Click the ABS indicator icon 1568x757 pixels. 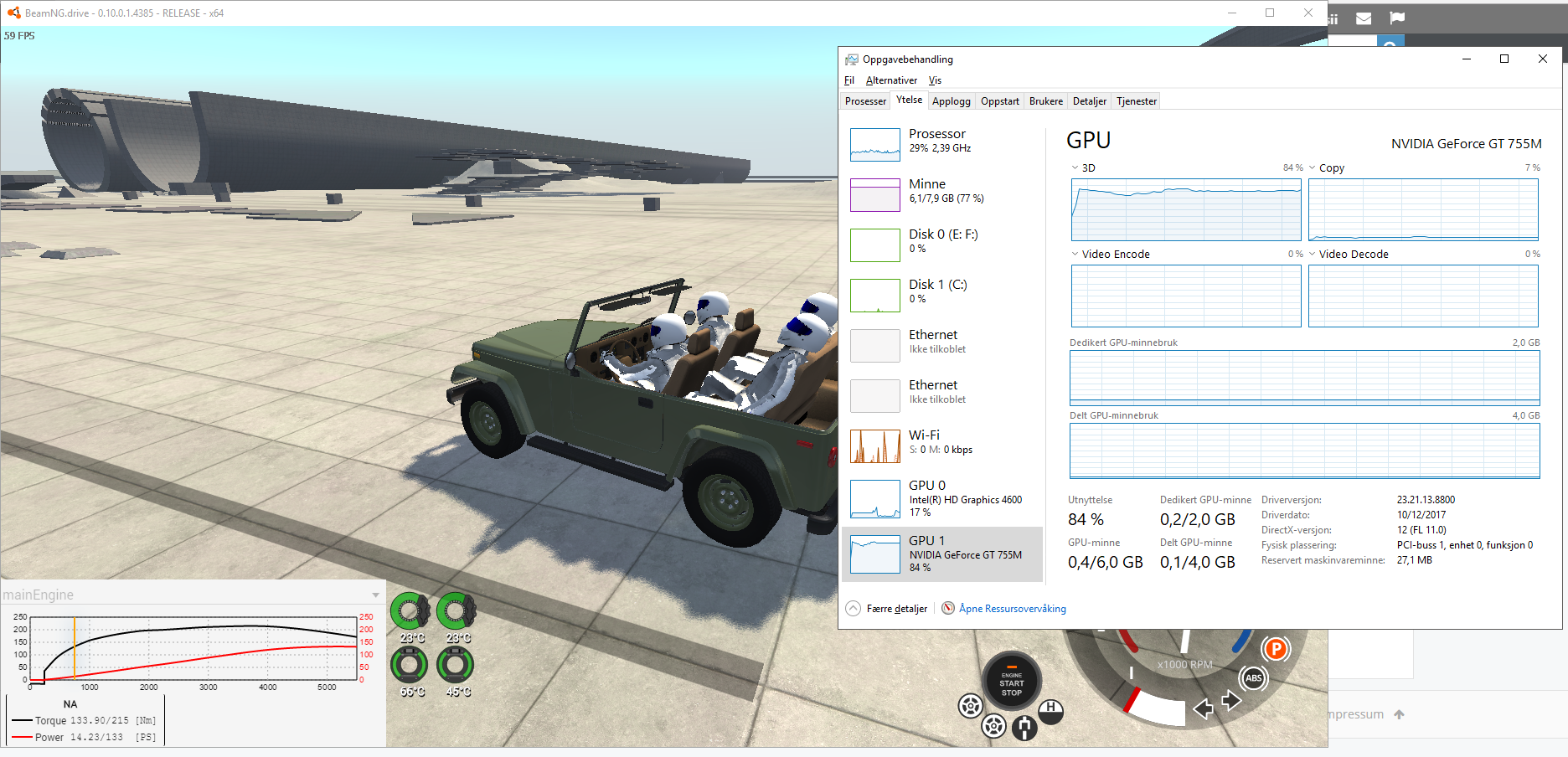coord(1253,678)
